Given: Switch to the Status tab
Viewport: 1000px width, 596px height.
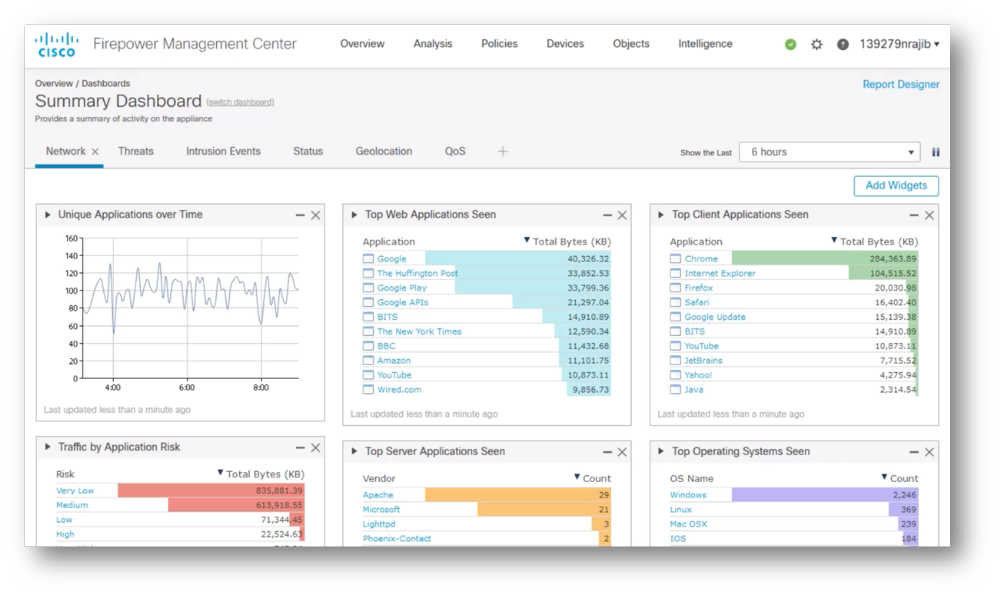Looking at the screenshot, I should tap(308, 152).
